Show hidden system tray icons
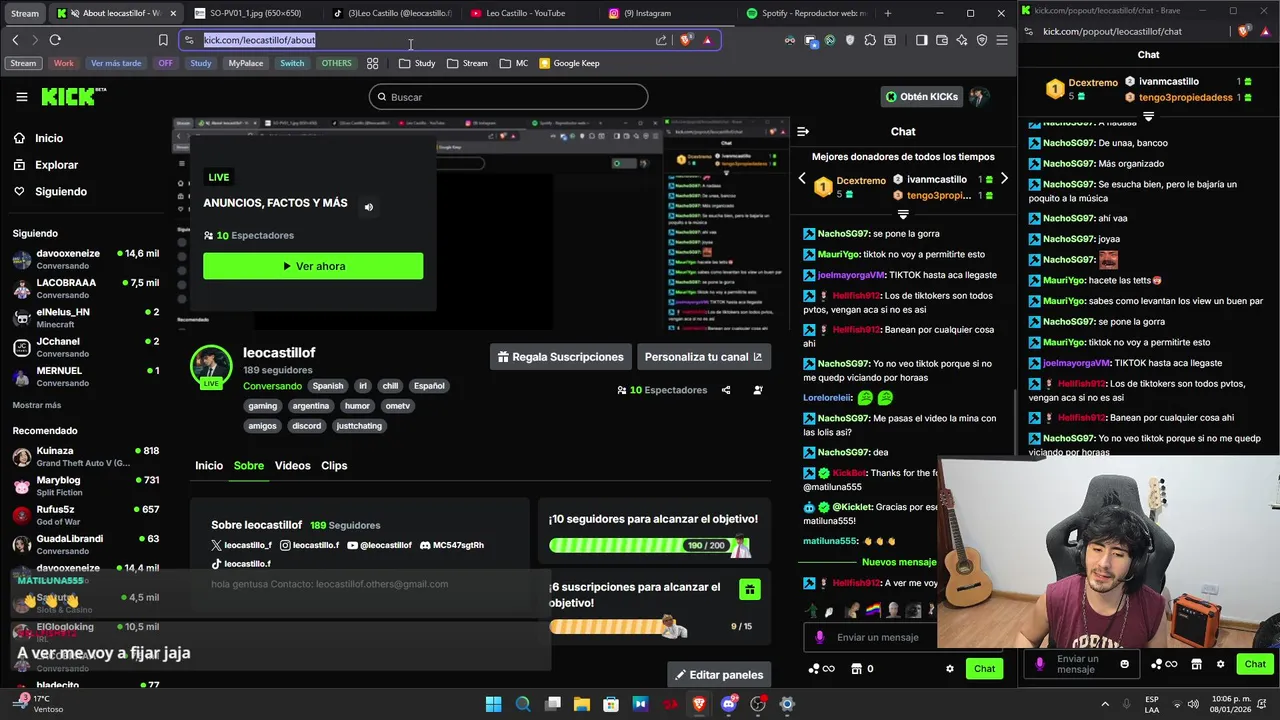The width and height of the screenshot is (1280, 720). pos(1105,704)
